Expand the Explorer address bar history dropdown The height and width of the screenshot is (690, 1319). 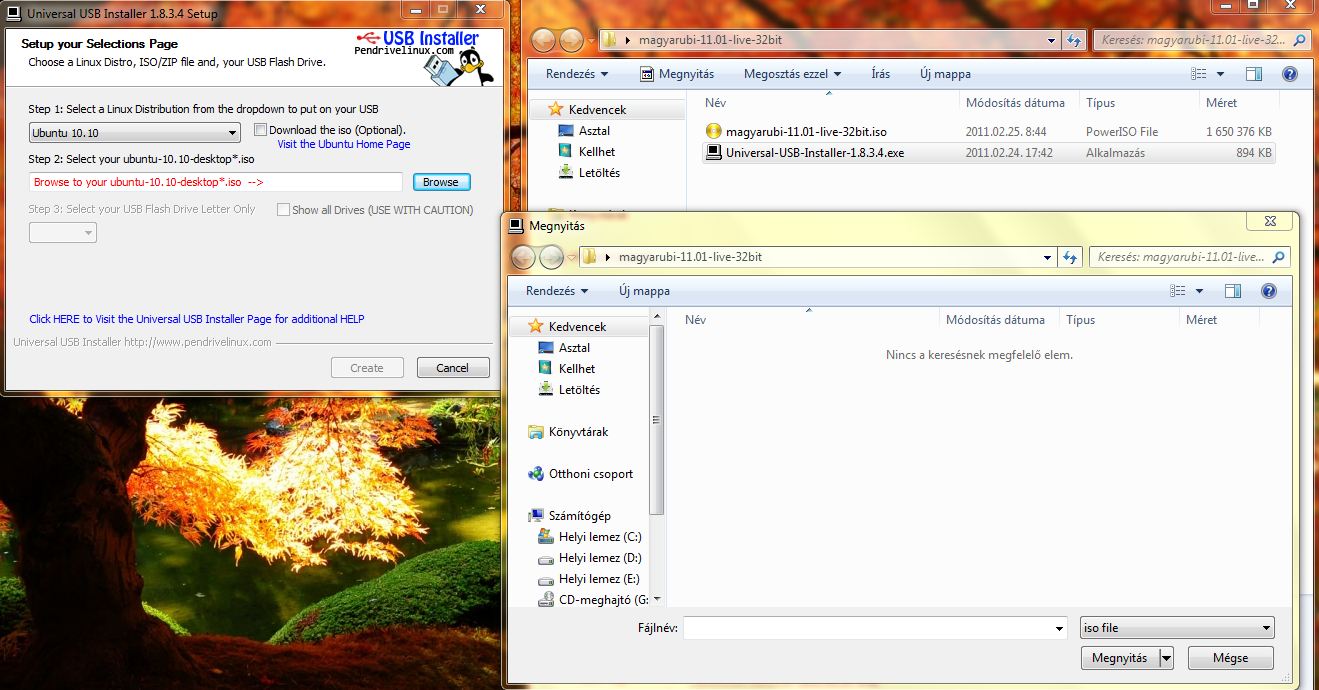[x=1051, y=41]
